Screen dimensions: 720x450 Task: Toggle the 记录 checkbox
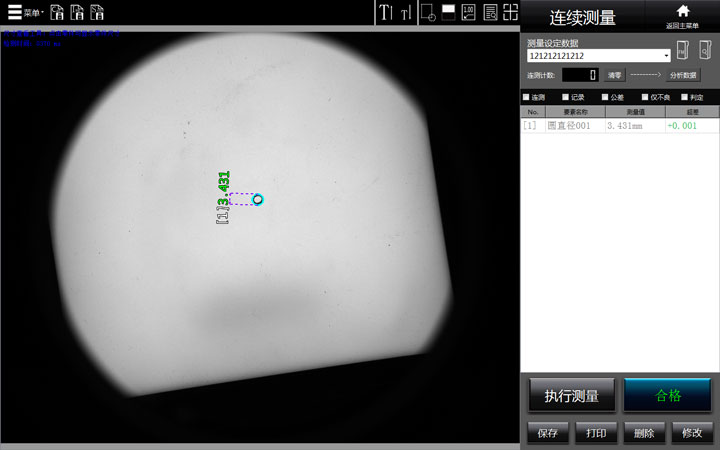click(x=566, y=97)
